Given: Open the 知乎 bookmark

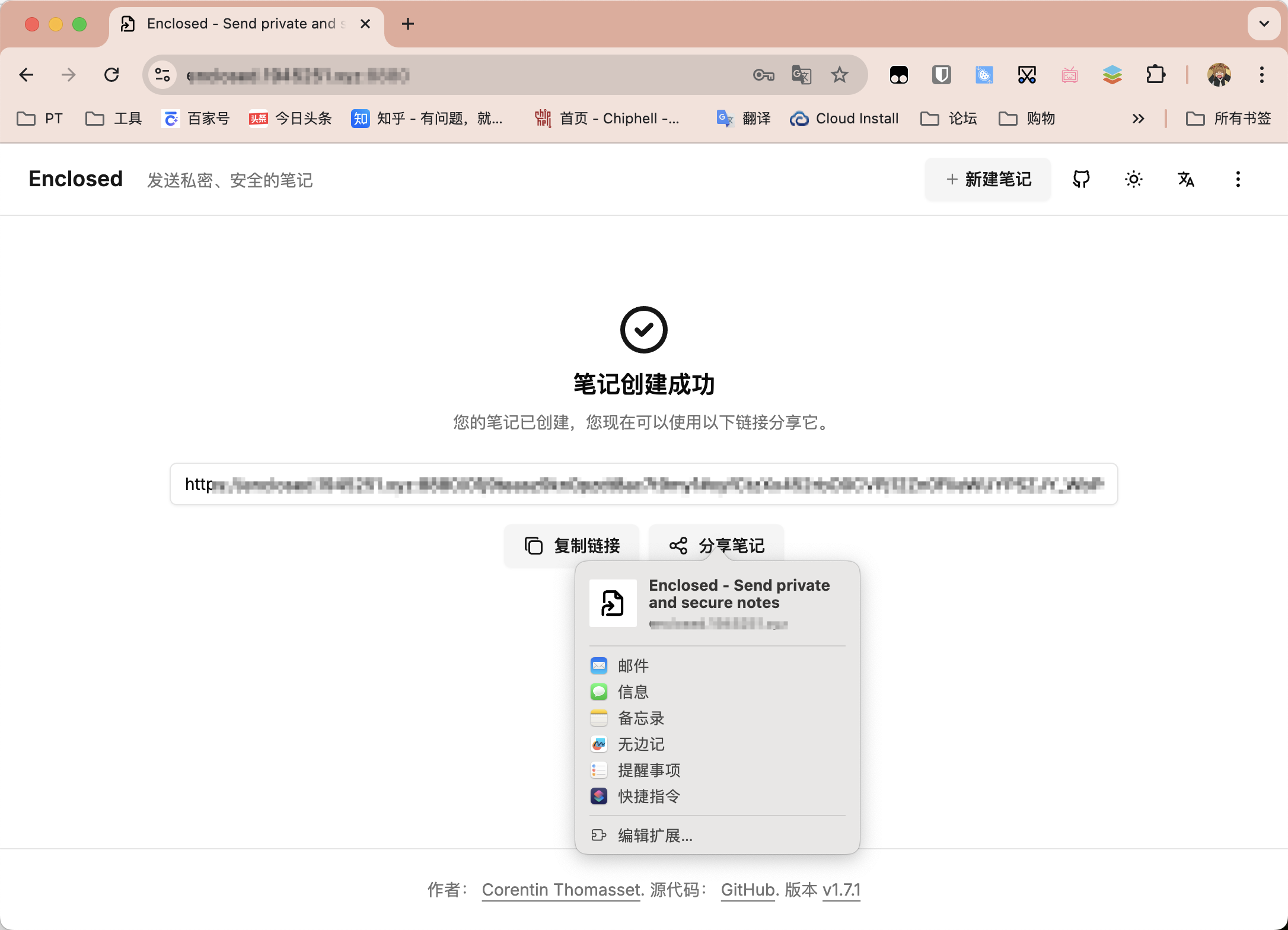Looking at the screenshot, I should coord(427,119).
